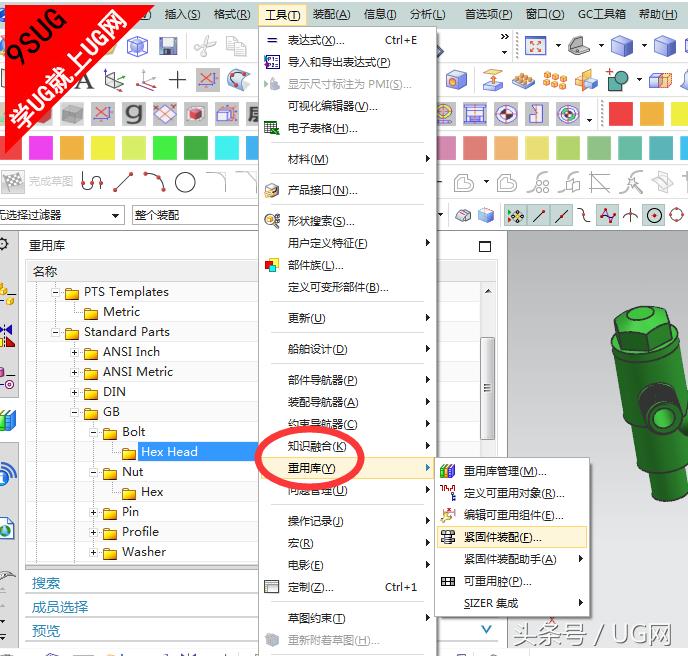Click the Point plus icon

click(x=177, y=80)
